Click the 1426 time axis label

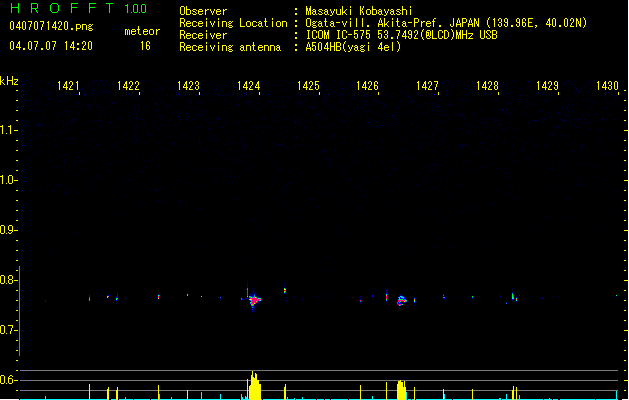click(x=367, y=86)
